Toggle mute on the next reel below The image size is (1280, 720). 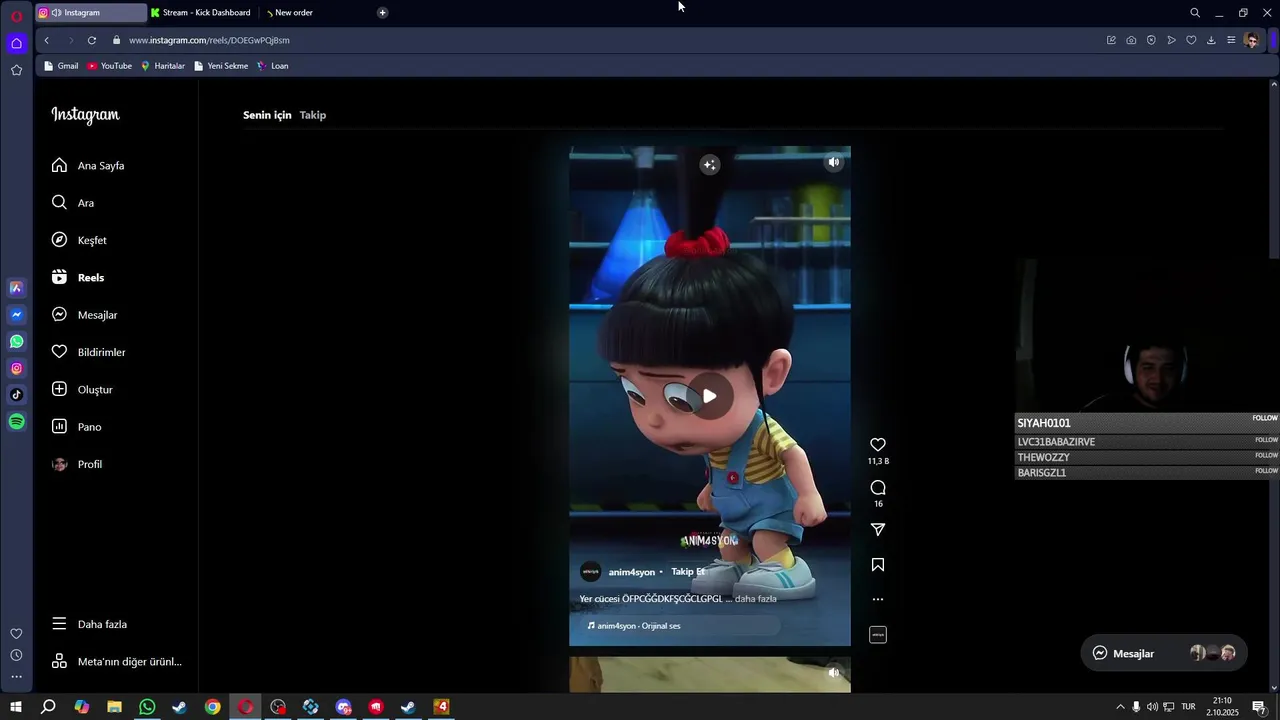(834, 673)
